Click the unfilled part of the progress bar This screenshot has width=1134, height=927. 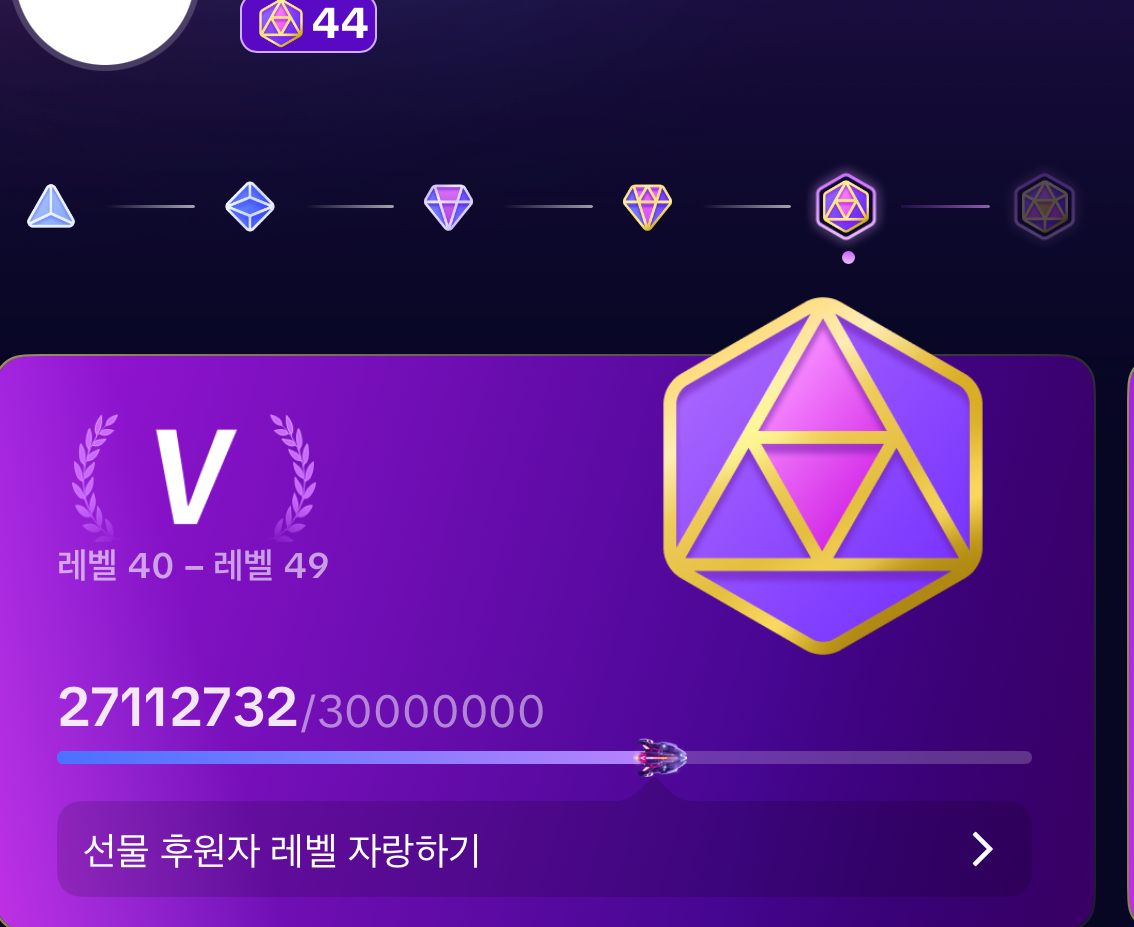coord(858,758)
